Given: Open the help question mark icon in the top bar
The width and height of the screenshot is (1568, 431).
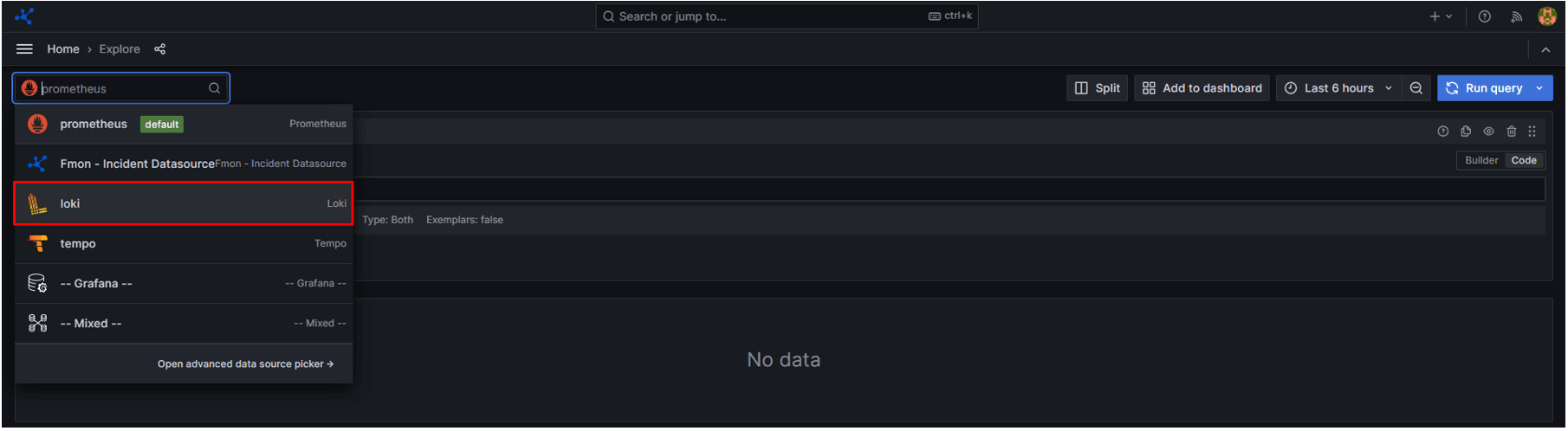Looking at the screenshot, I should (1485, 16).
